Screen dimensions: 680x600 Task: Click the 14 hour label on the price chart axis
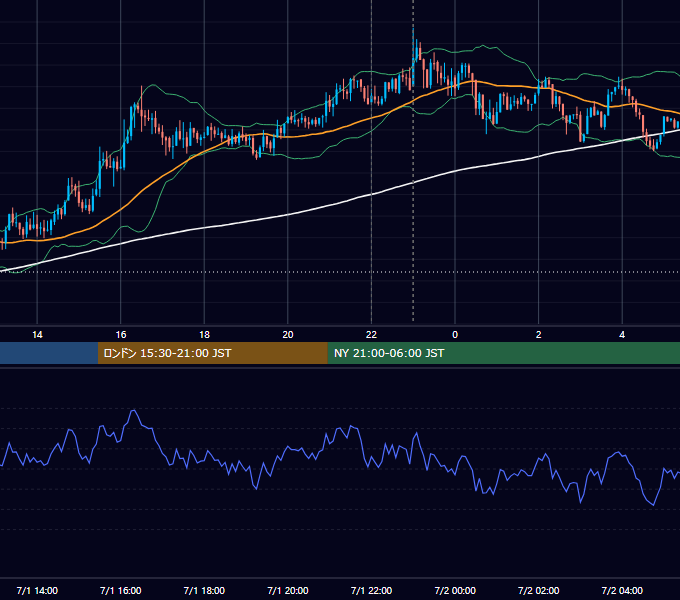pyautogui.click(x=37, y=335)
